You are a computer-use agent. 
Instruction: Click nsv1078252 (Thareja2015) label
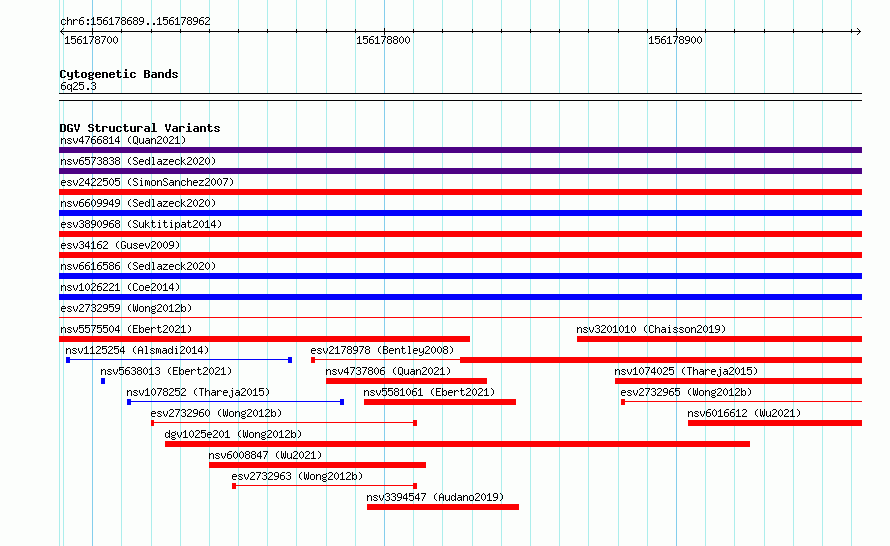point(198,392)
